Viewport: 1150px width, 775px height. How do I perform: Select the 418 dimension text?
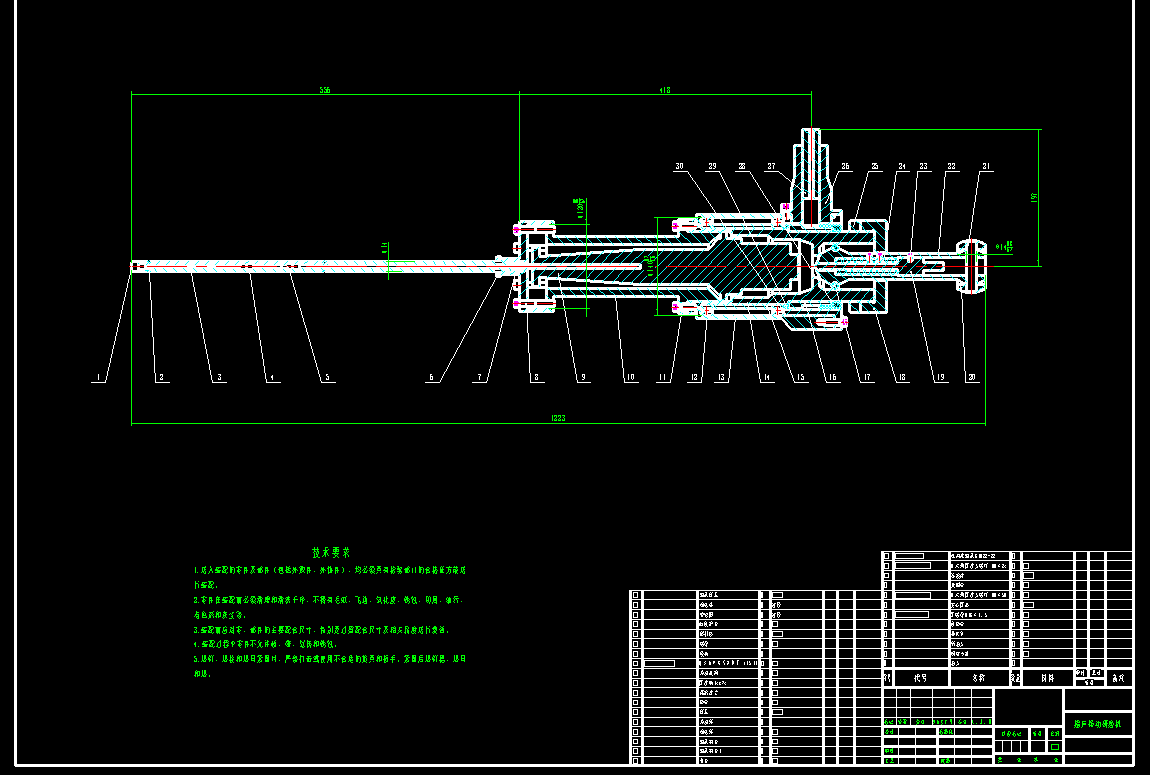coord(664,90)
